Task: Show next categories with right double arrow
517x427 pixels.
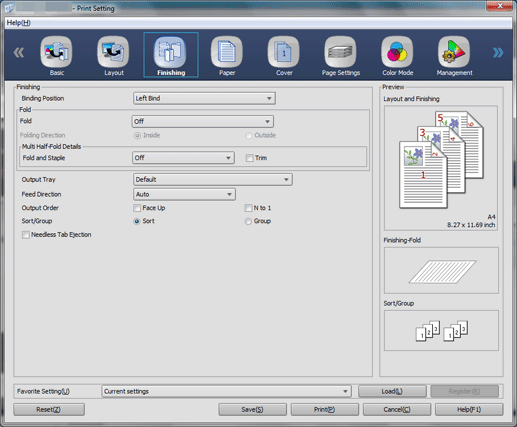Action: [498, 52]
